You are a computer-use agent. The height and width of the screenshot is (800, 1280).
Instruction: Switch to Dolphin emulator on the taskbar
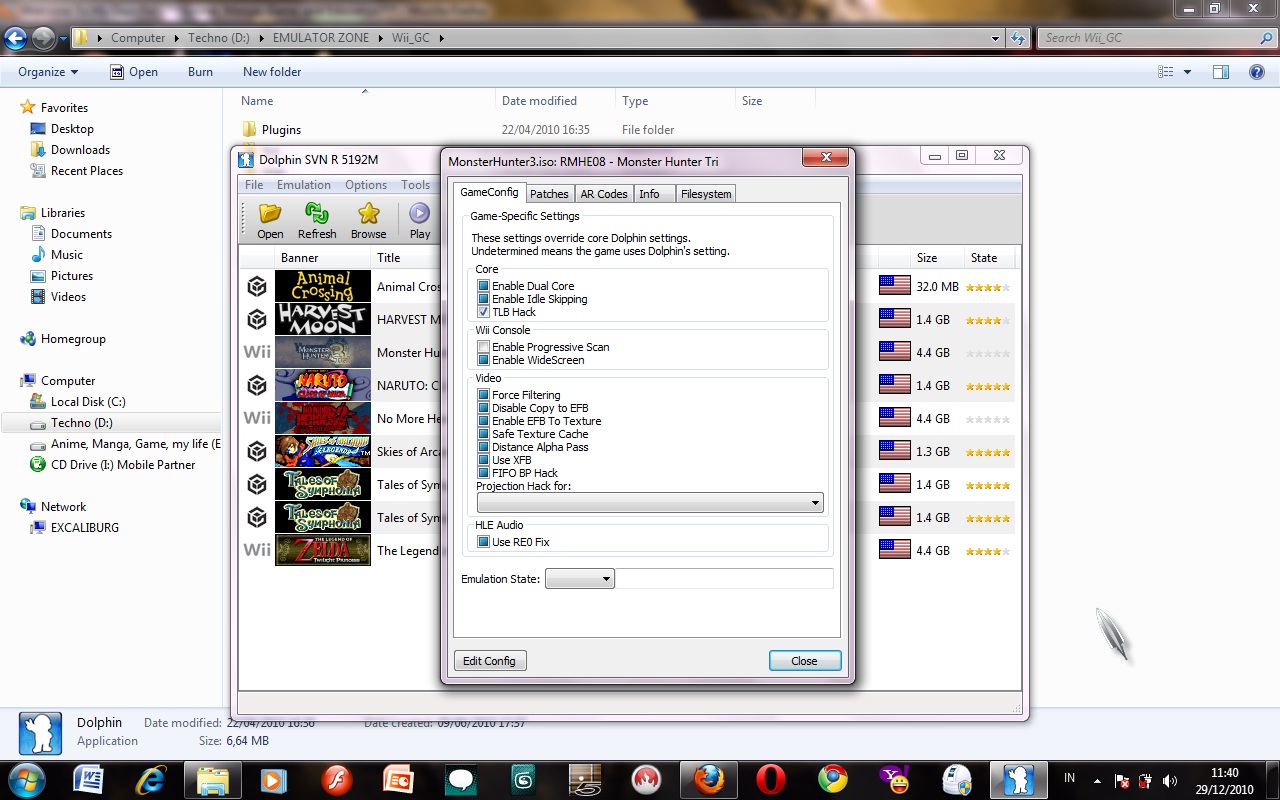click(1018, 779)
